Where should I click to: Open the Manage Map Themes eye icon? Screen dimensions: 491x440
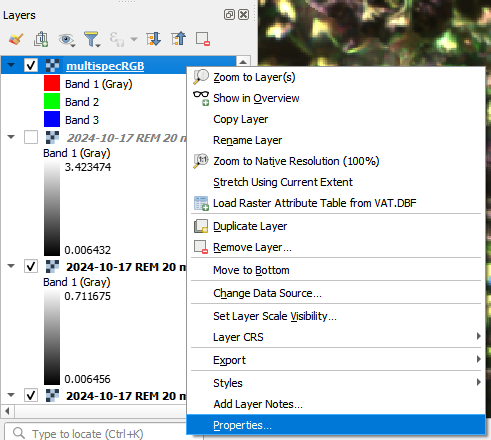(66, 39)
